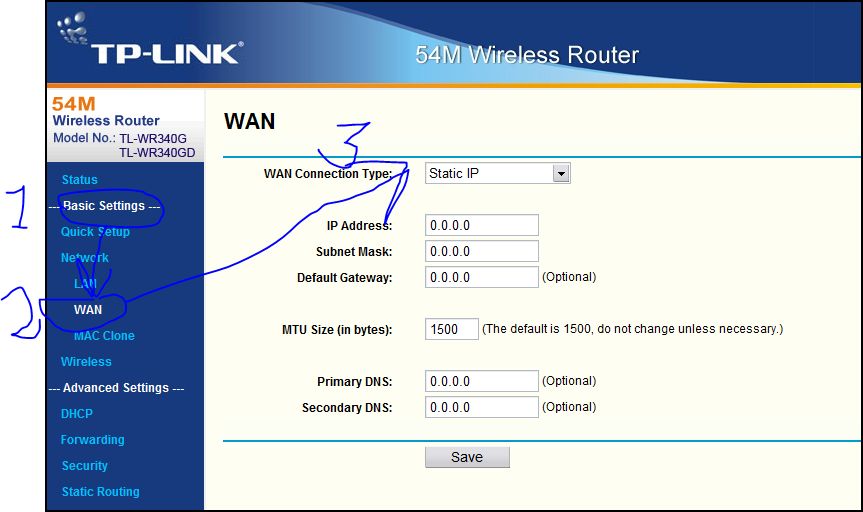
Task: Open MAC Clone settings
Action: [104, 335]
